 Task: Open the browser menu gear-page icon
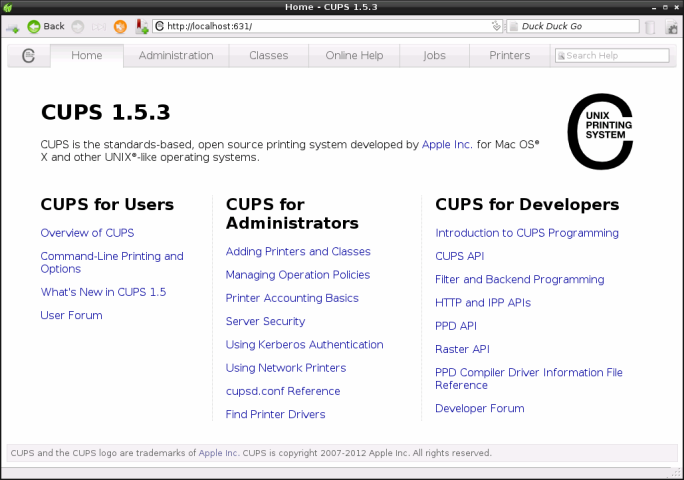click(672, 27)
